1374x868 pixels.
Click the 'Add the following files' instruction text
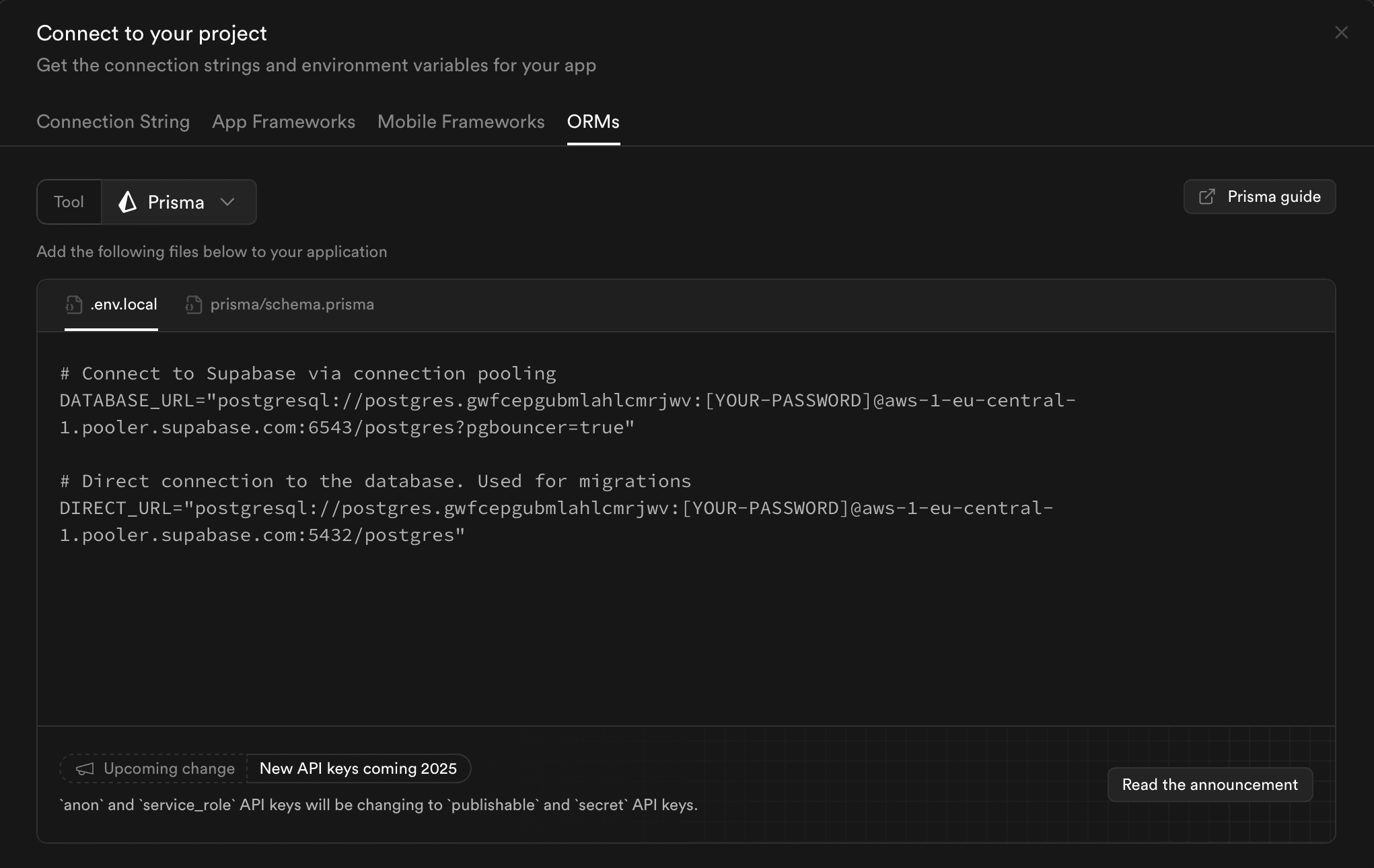pos(211,252)
